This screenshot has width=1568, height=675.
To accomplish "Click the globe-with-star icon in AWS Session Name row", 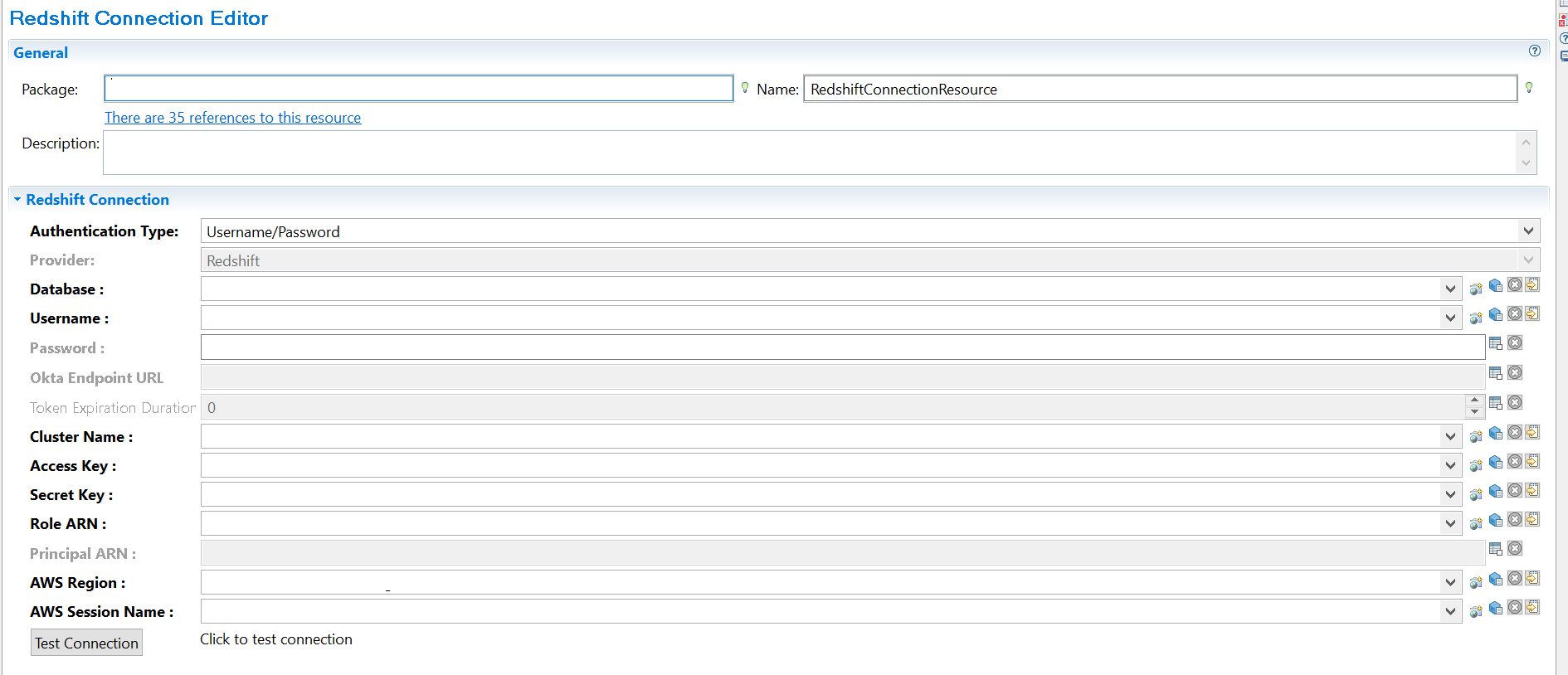I will tap(1476, 612).
